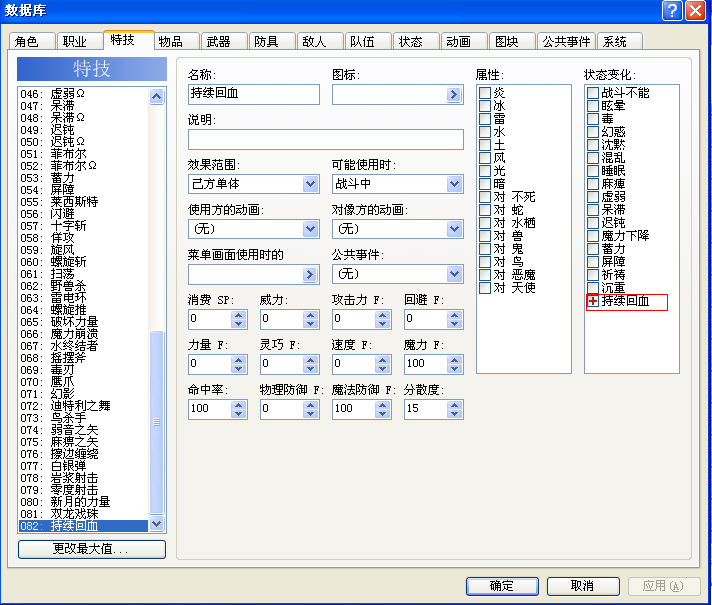The image size is (712, 605).
Task: Click the help question mark button
Action: pos(672,10)
